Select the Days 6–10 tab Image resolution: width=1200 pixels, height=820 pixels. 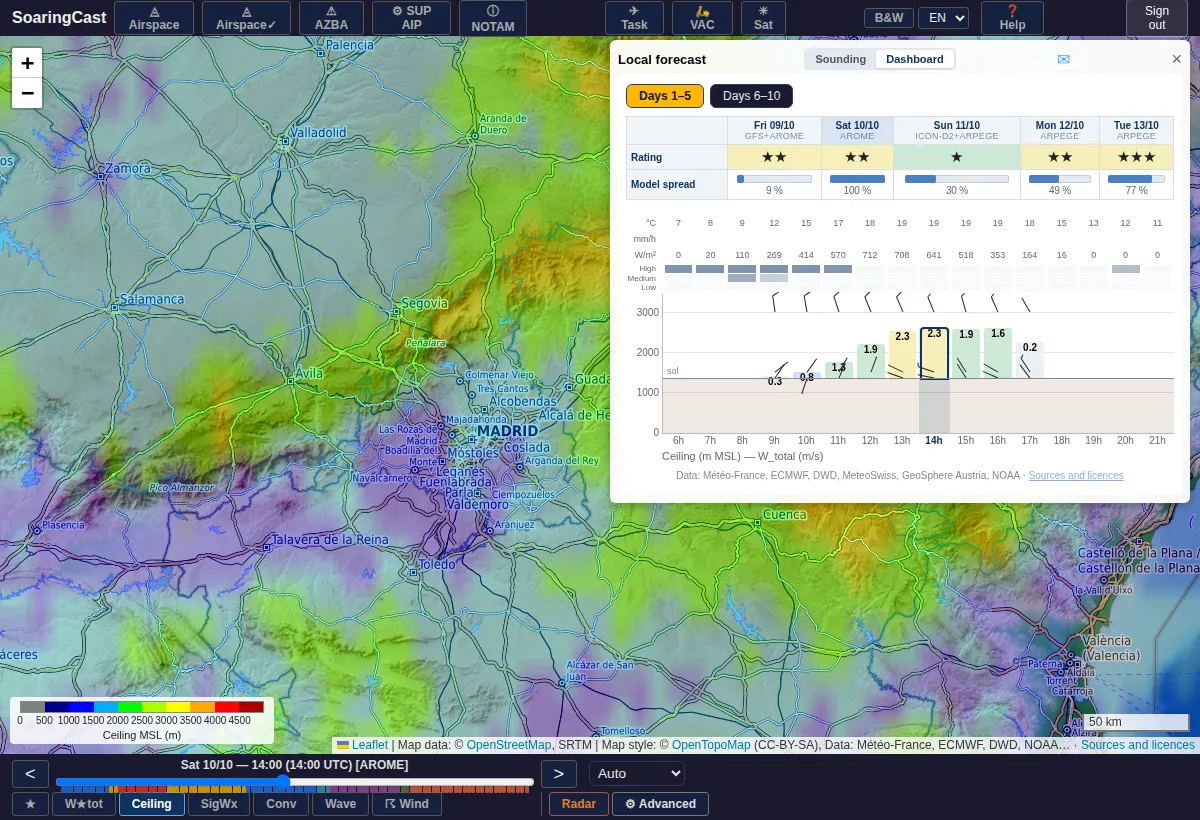pos(751,96)
